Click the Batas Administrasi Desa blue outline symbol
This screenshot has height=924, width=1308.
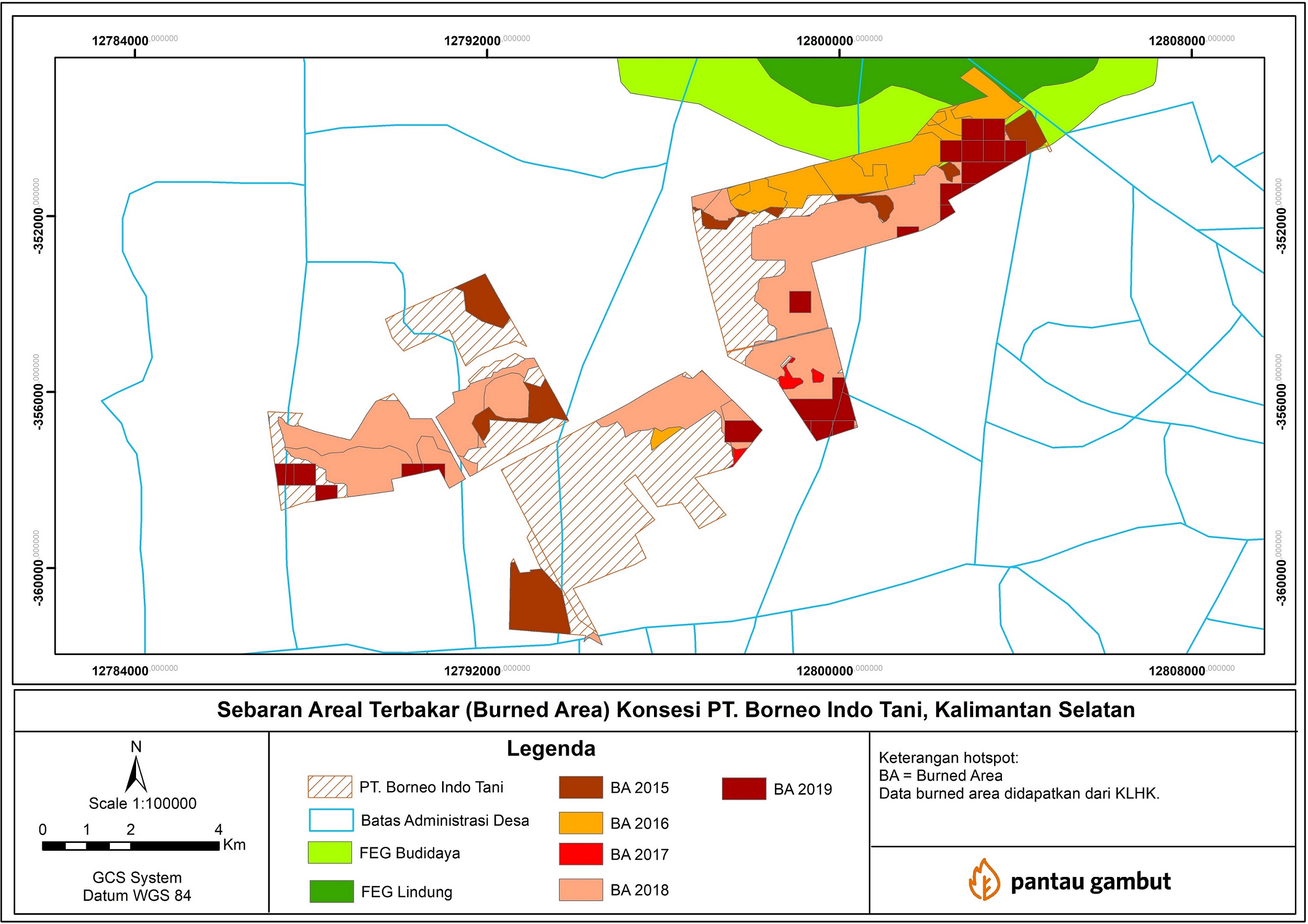tap(331, 820)
